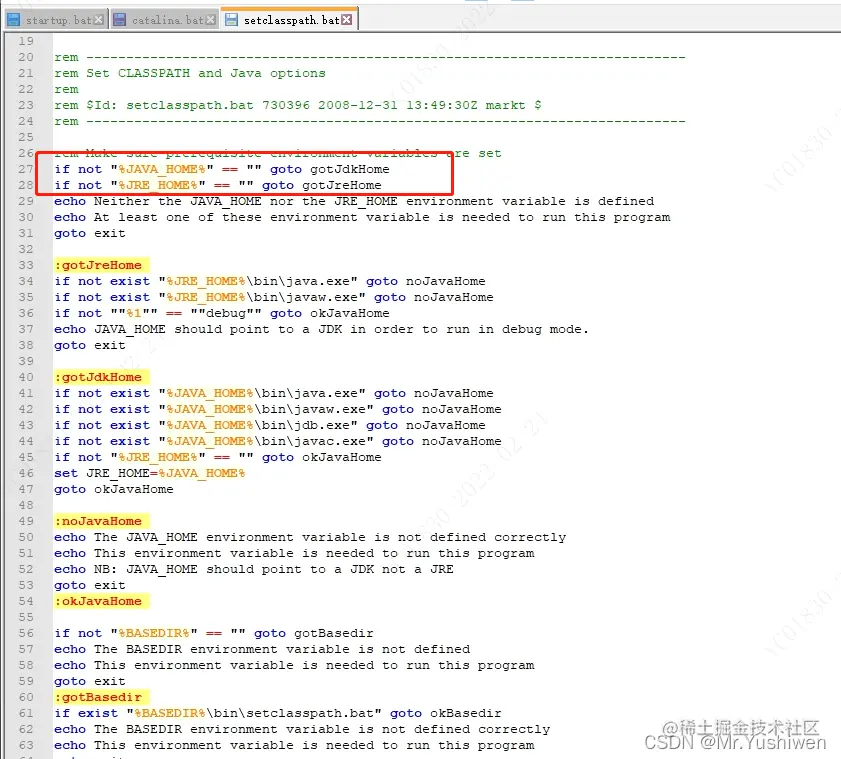Click '""debug""' on line 36
841x759 pixels.
pyautogui.click(x=226, y=313)
